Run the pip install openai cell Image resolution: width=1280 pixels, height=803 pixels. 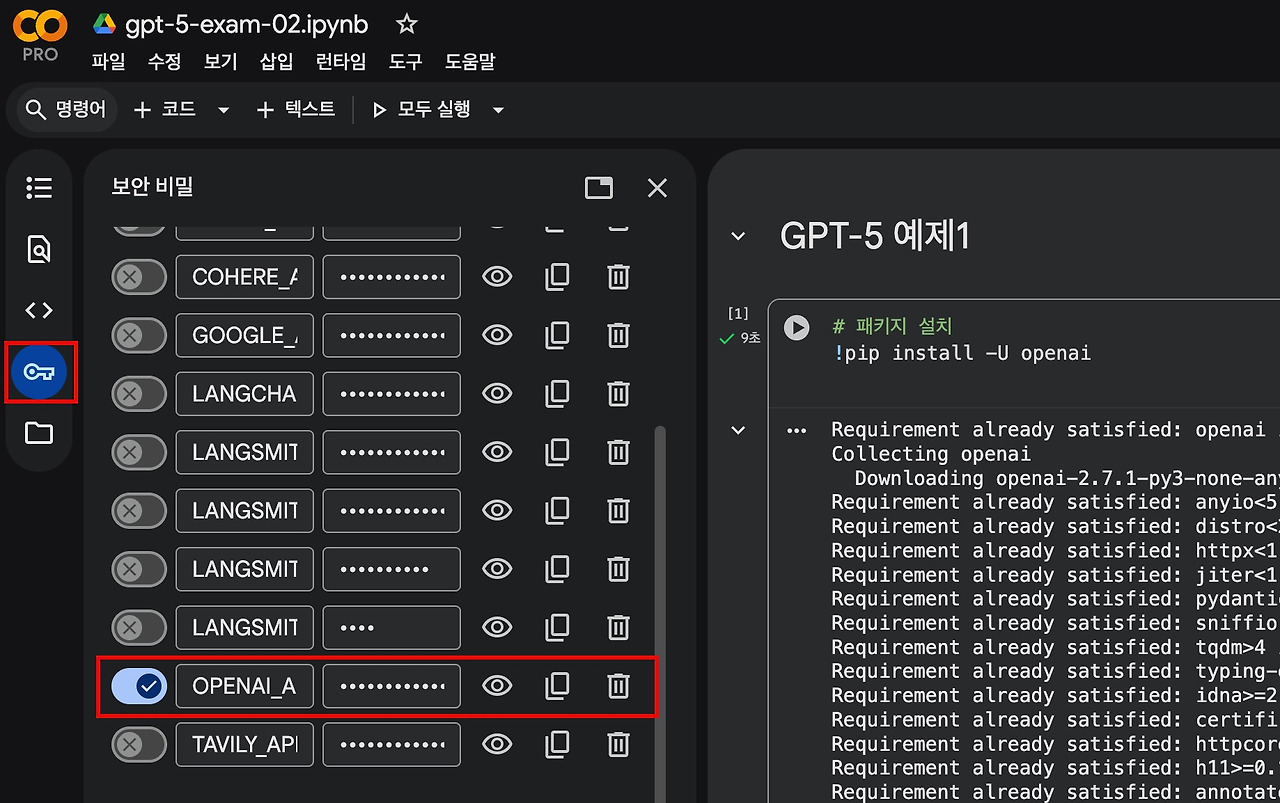796,327
